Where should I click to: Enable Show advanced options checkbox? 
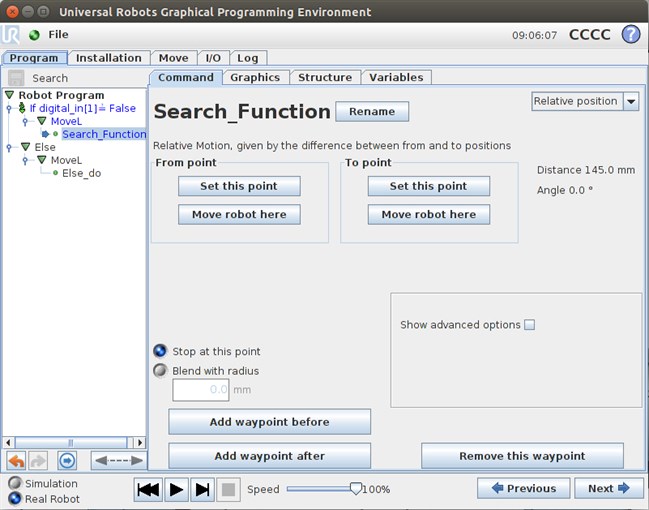[x=529, y=325]
